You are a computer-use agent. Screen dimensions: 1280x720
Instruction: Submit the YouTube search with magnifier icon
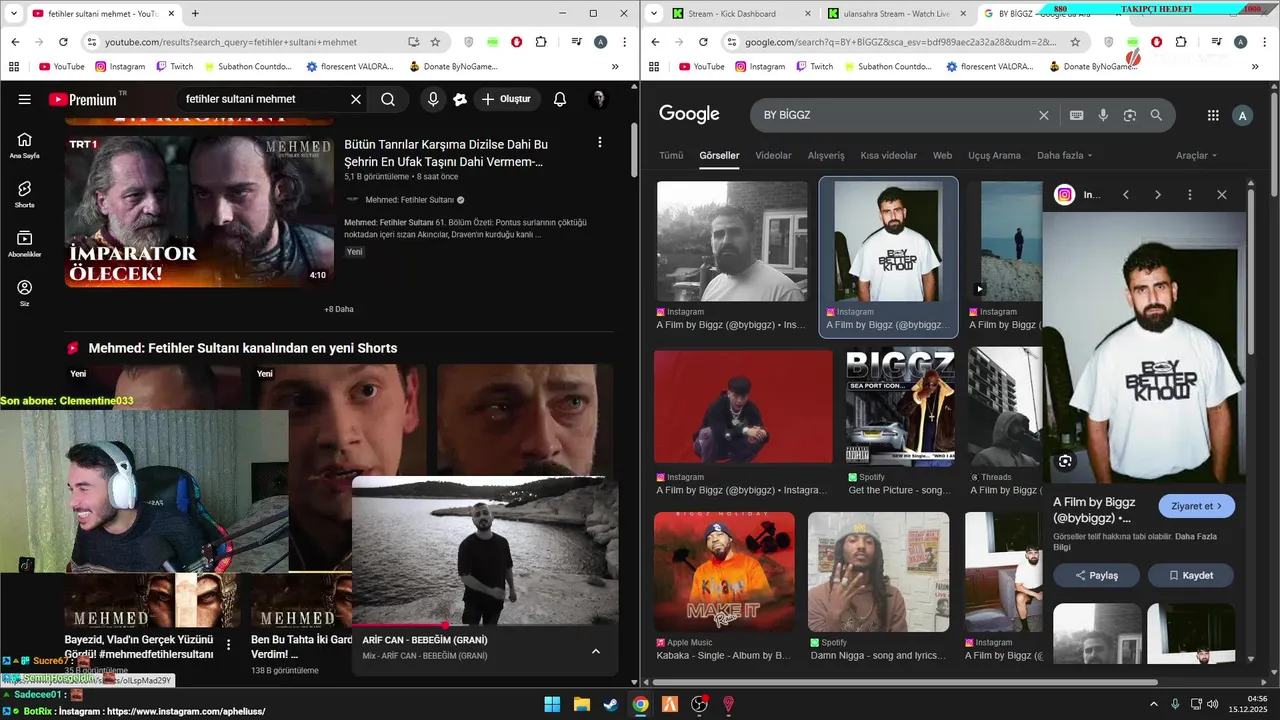point(388,99)
